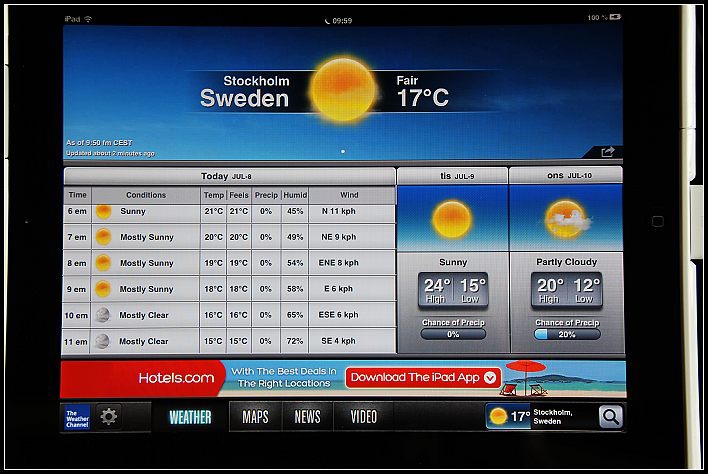Select the ons JUL-10 forecast header
The image size is (708, 474).
(566, 176)
